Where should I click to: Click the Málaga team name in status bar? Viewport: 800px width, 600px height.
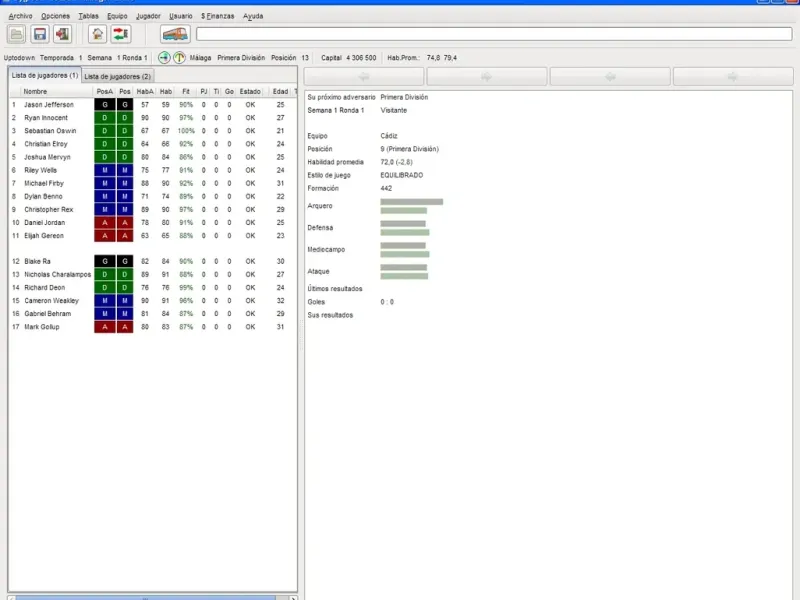tap(201, 58)
